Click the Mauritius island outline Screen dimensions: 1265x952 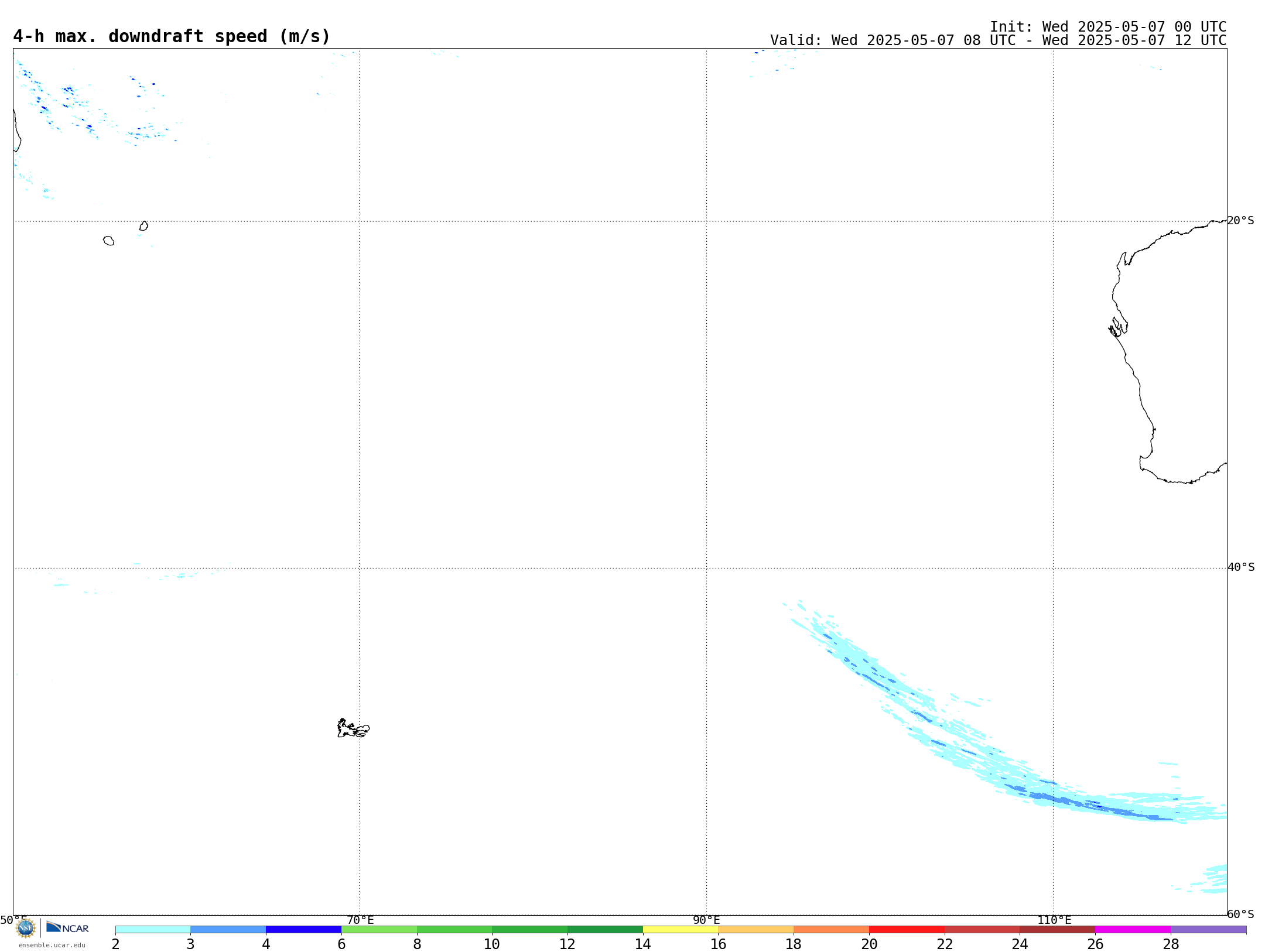[x=143, y=226]
